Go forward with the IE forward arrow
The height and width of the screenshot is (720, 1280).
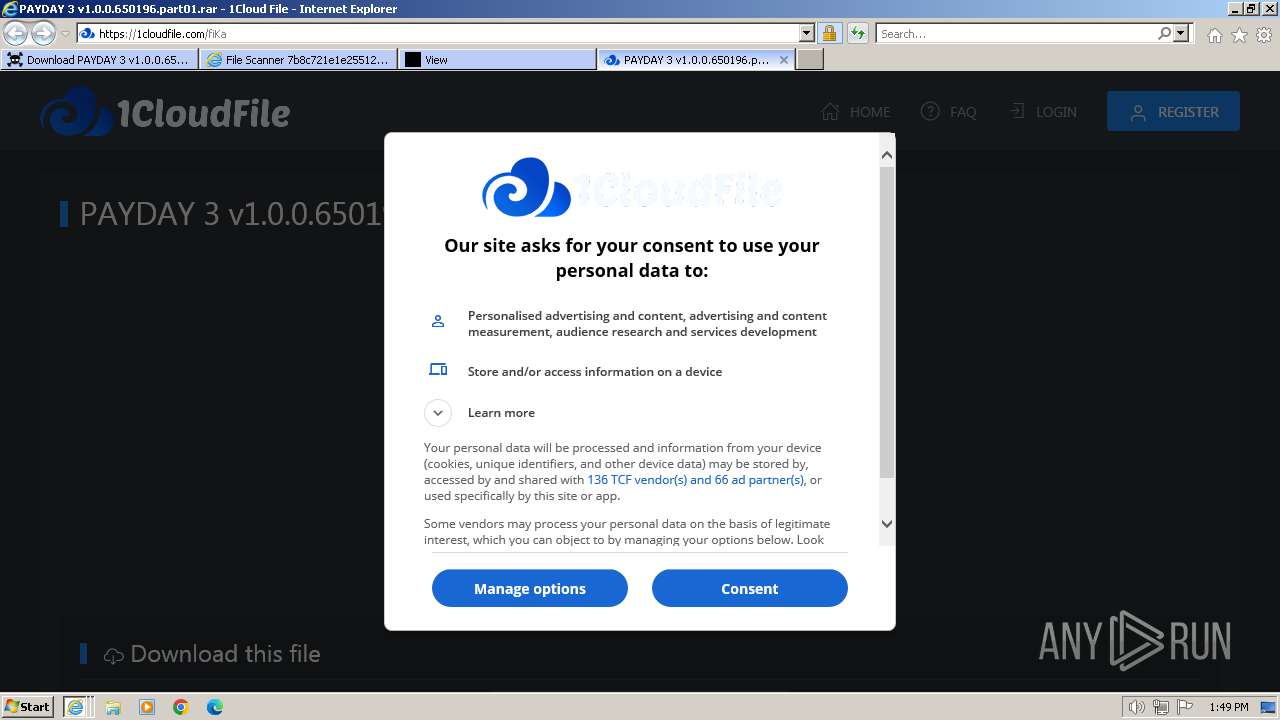tap(43, 33)
